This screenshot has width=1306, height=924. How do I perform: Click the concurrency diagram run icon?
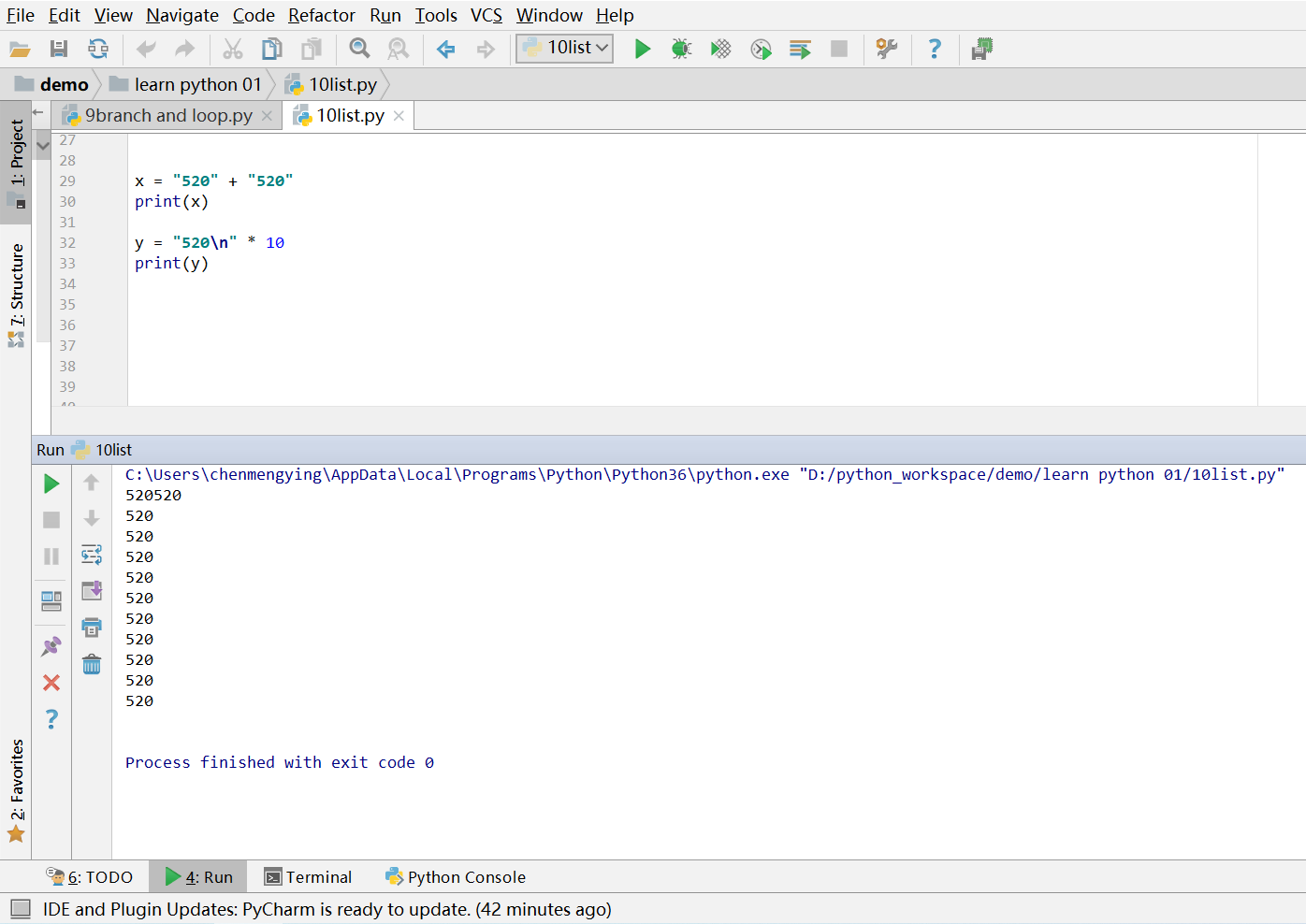[800, 49]
